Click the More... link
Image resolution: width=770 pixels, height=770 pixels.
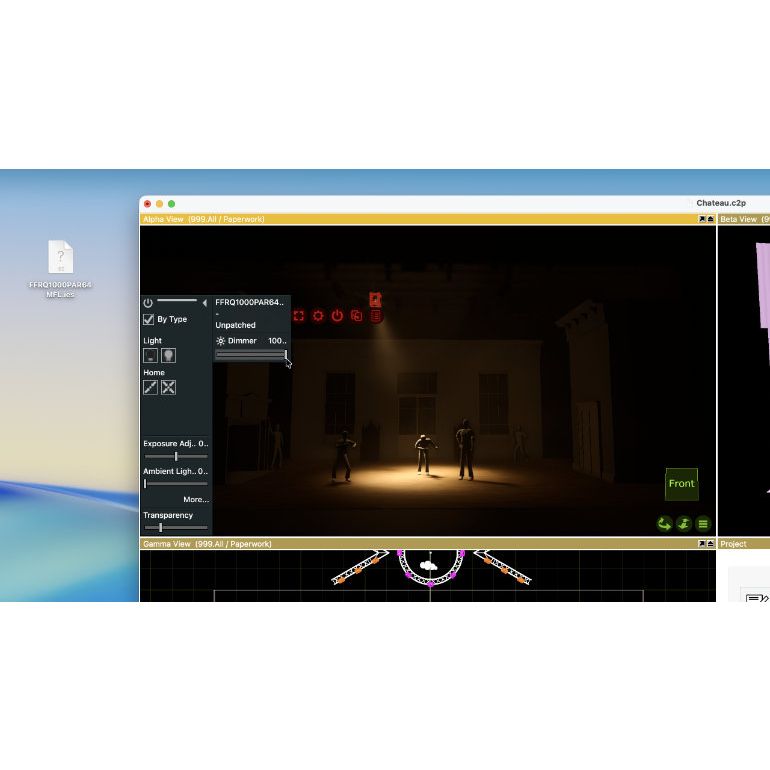[x=195, y=499]
